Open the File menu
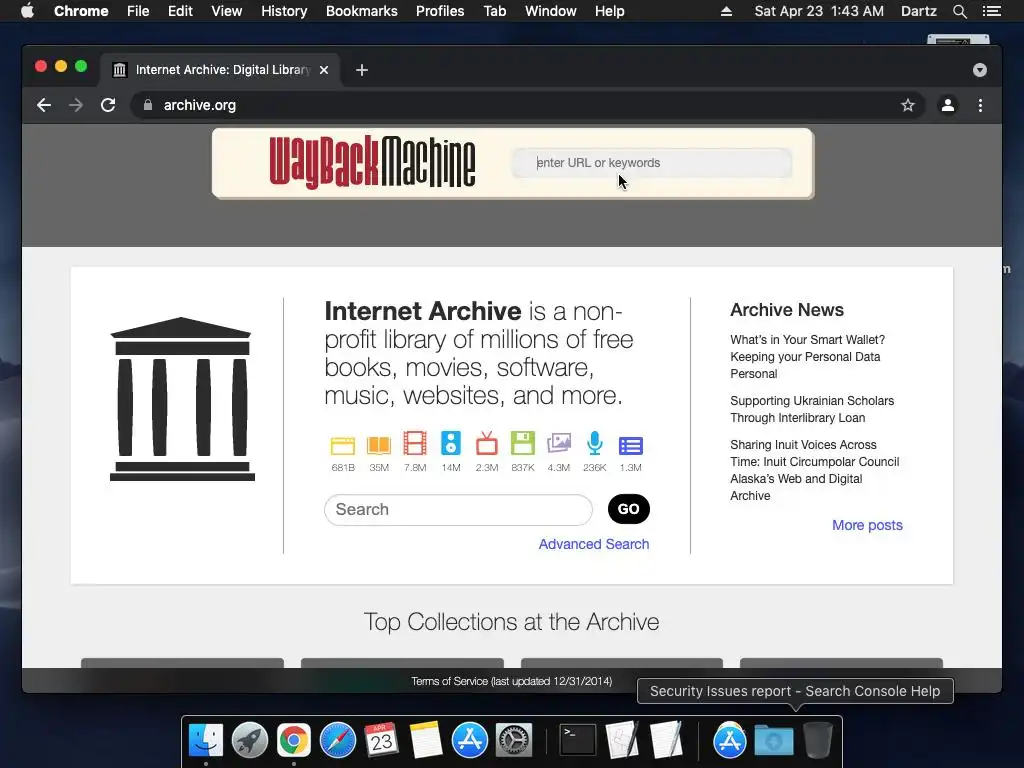Screen dimensions: 1024x768 click(x=138, y=11)
